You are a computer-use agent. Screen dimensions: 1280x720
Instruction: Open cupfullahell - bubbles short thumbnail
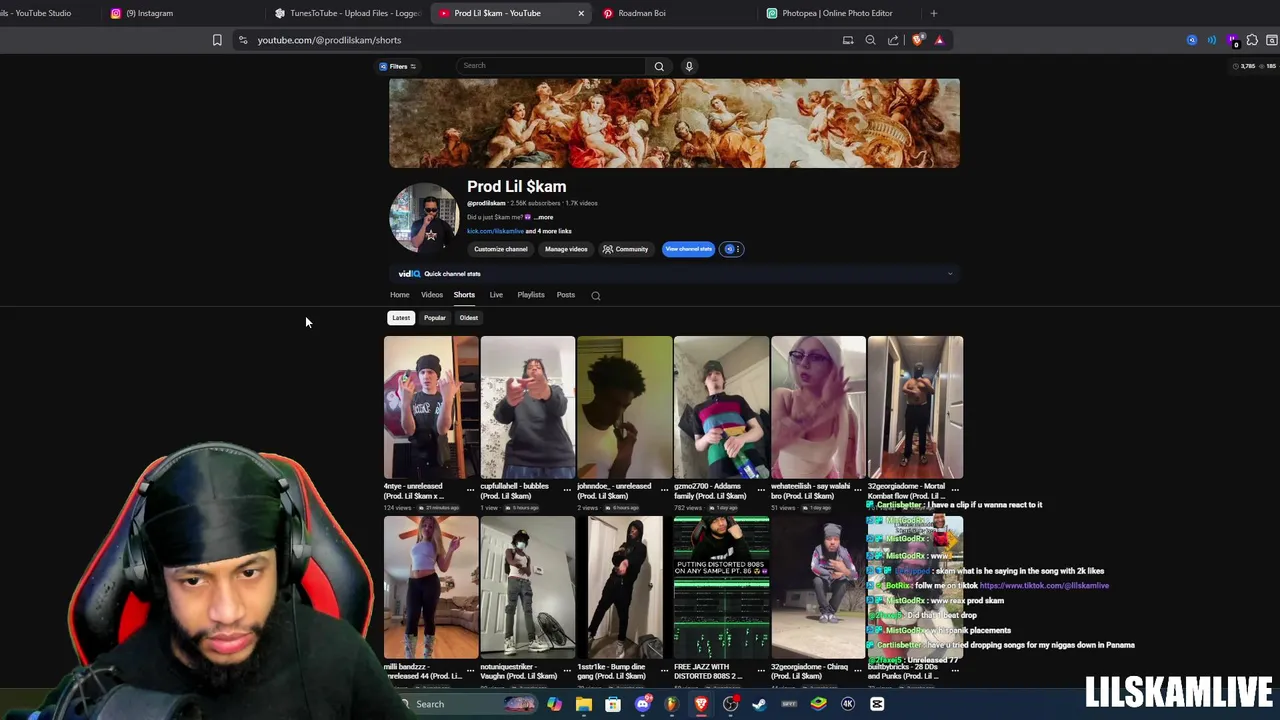528,407
